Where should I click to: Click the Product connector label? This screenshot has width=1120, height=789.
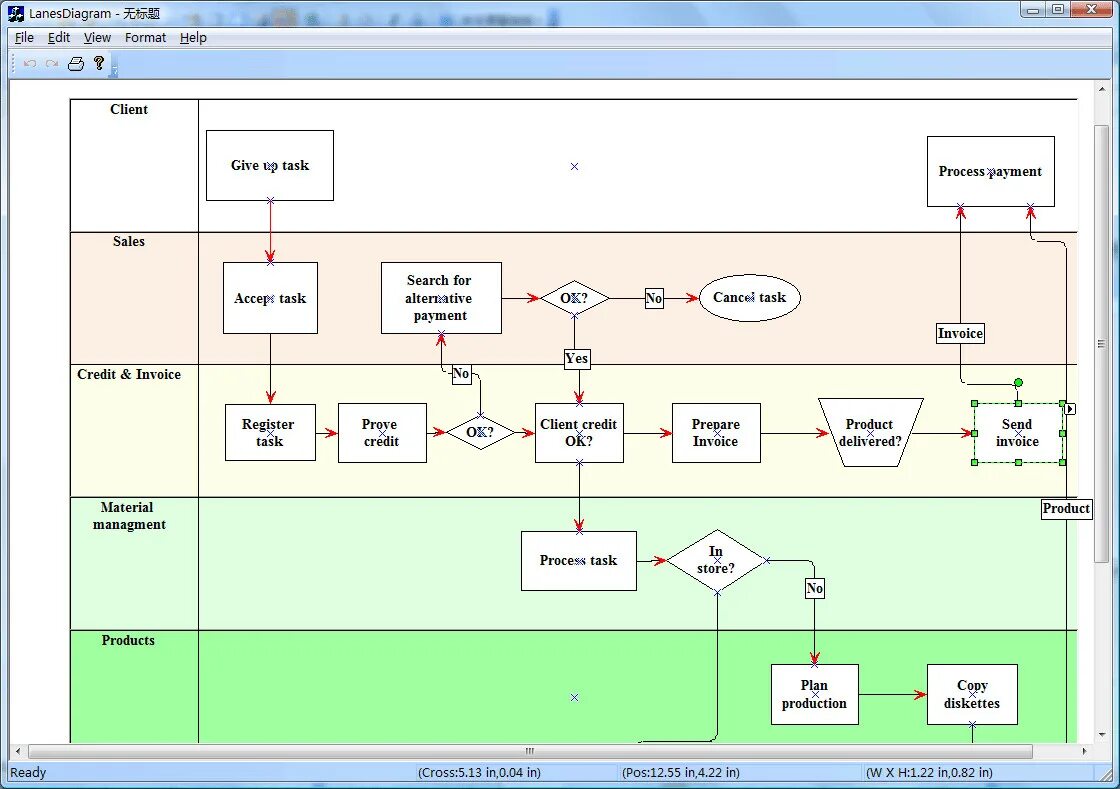pyautogui.click(x=1066, y=509)
